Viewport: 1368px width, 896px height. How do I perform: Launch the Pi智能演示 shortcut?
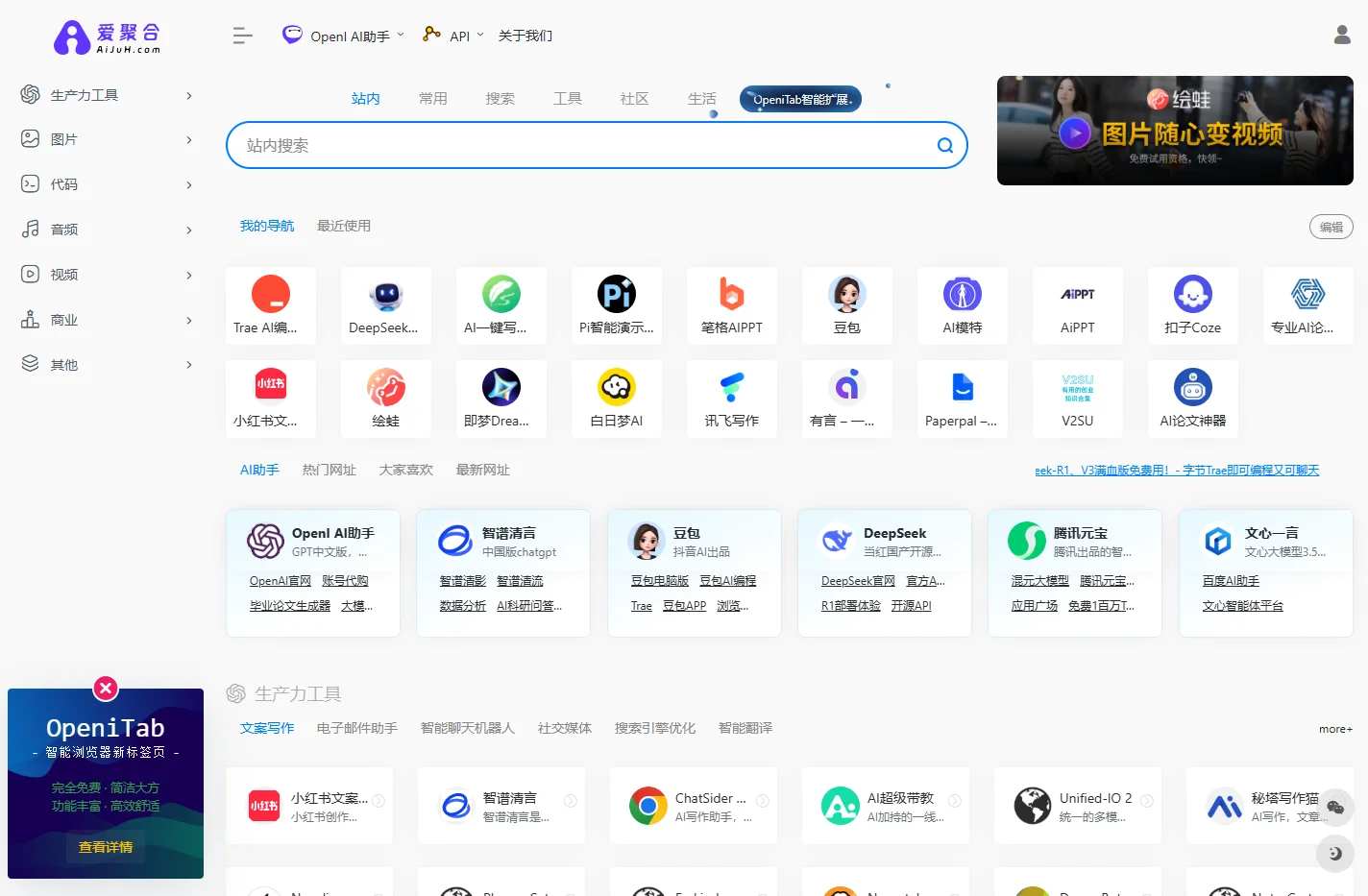click(617, 305)
